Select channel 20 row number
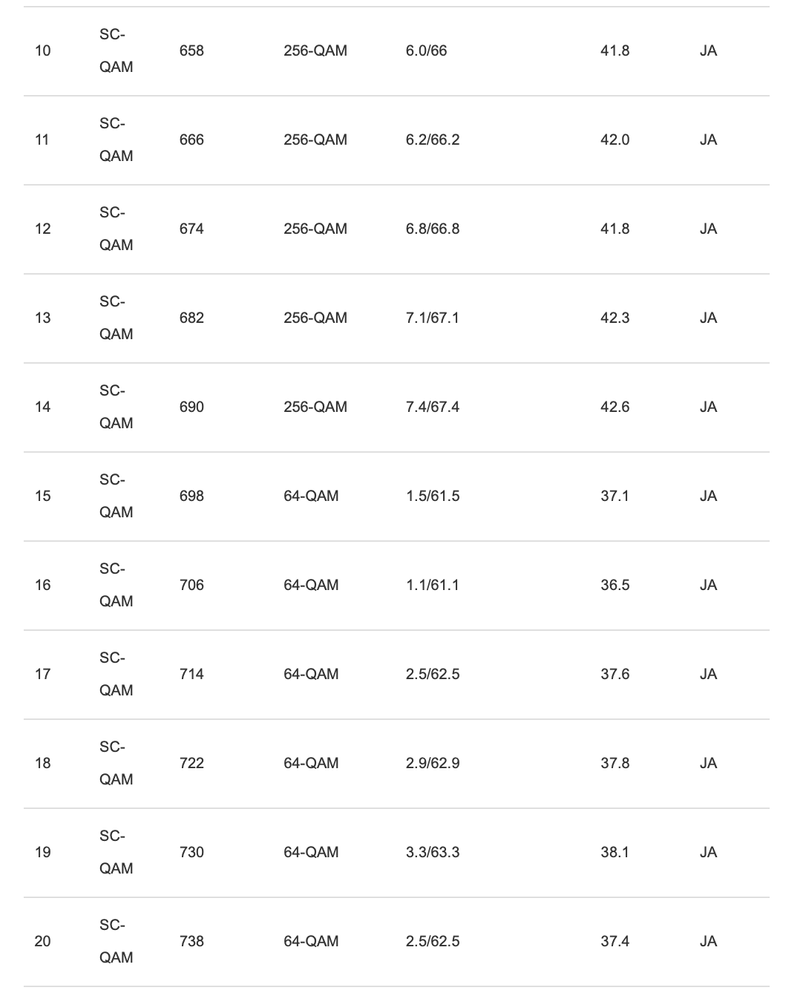 coord(43,941)
